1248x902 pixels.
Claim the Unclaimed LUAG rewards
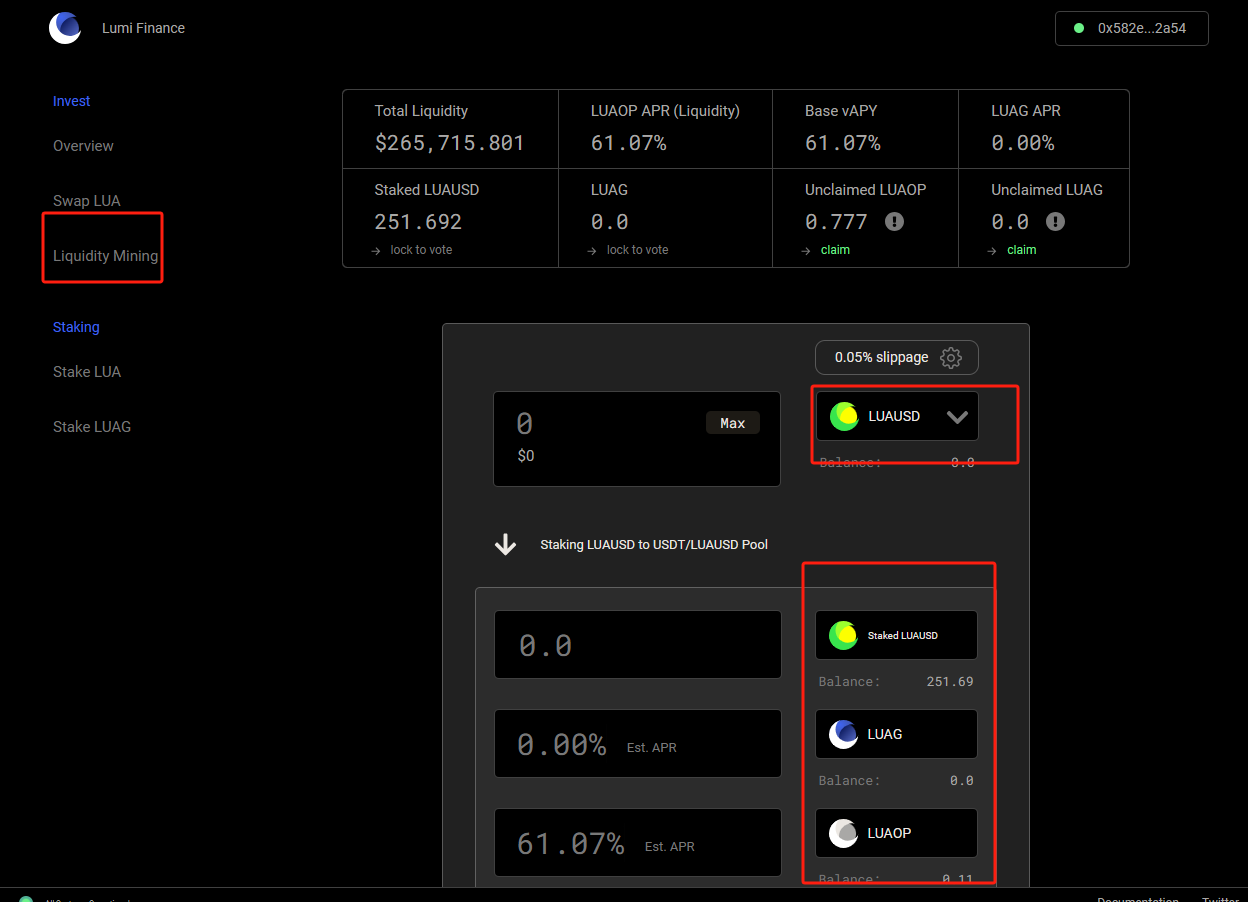point(1021,250)
